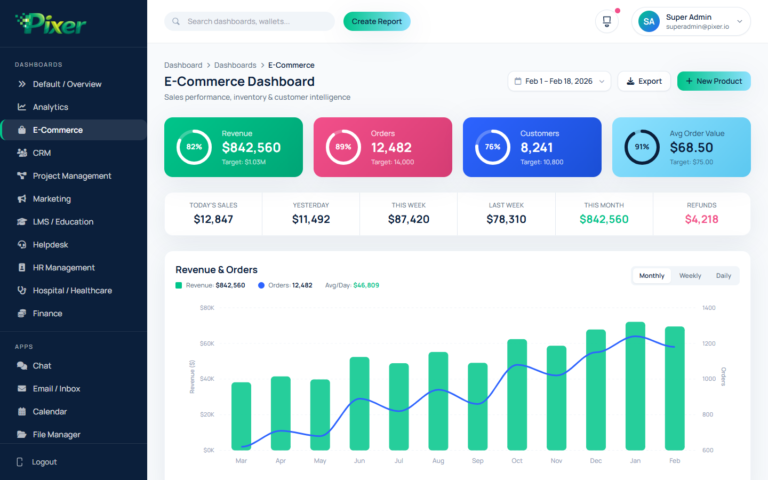Click the Finance coins icon
Screen dimensions: 768x480
[x=22, y=313]
